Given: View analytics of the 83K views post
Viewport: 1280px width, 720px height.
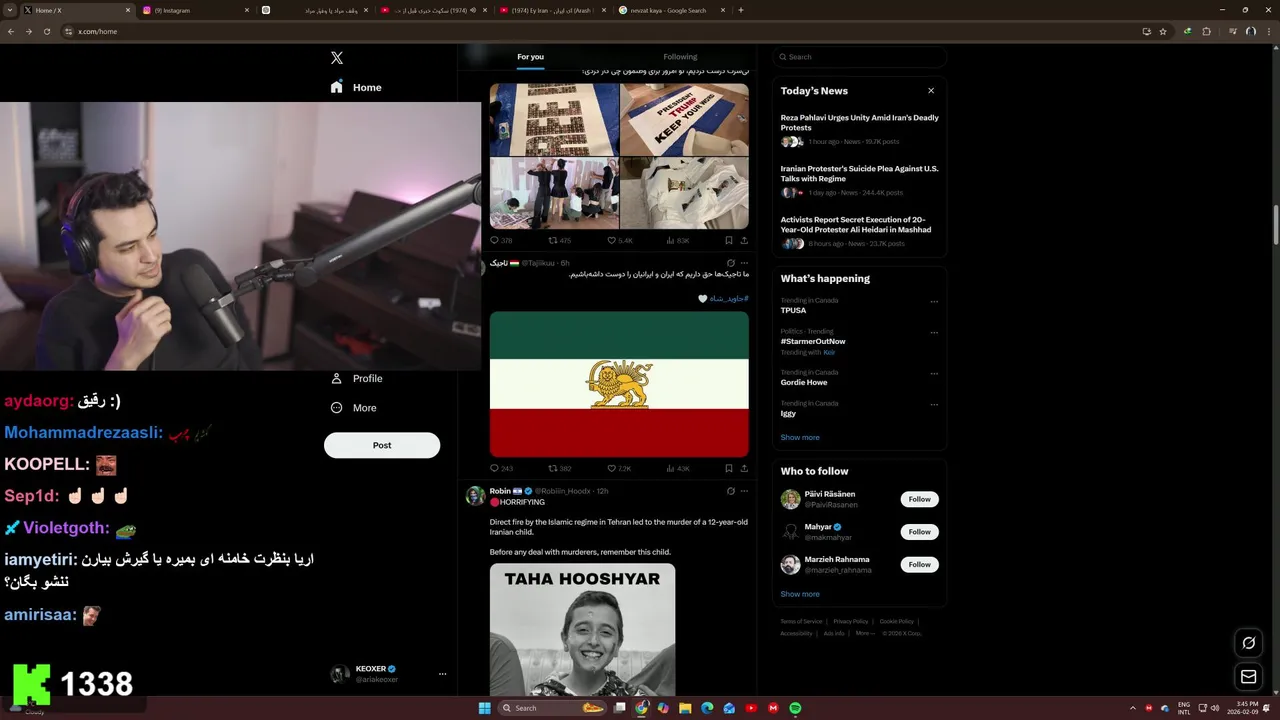Looking at the screenshot, I should point(677,240).
